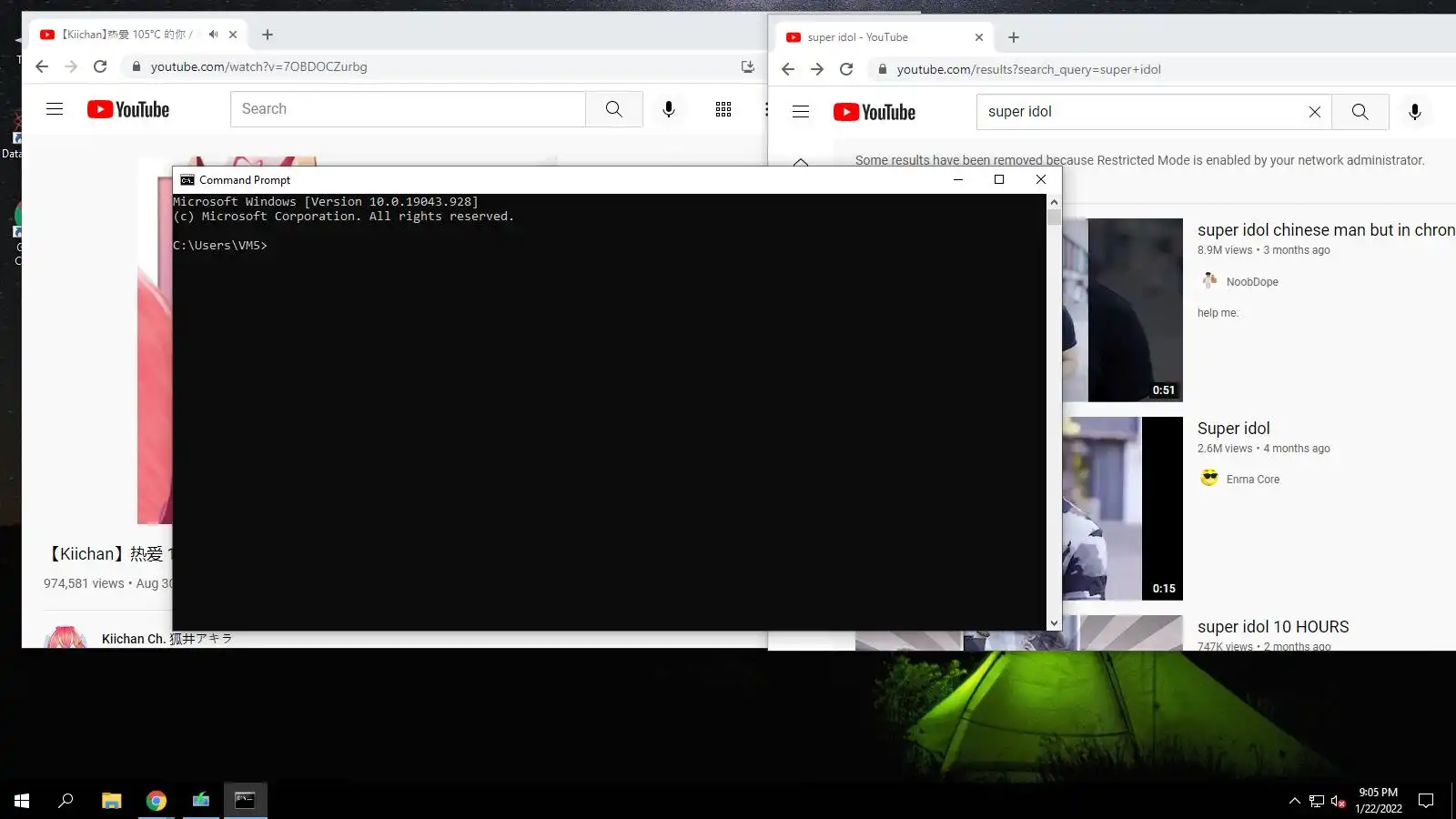
Task: Click the YouTube logo in the right browser
Action: pyautogui.click(x=875, y=112)
